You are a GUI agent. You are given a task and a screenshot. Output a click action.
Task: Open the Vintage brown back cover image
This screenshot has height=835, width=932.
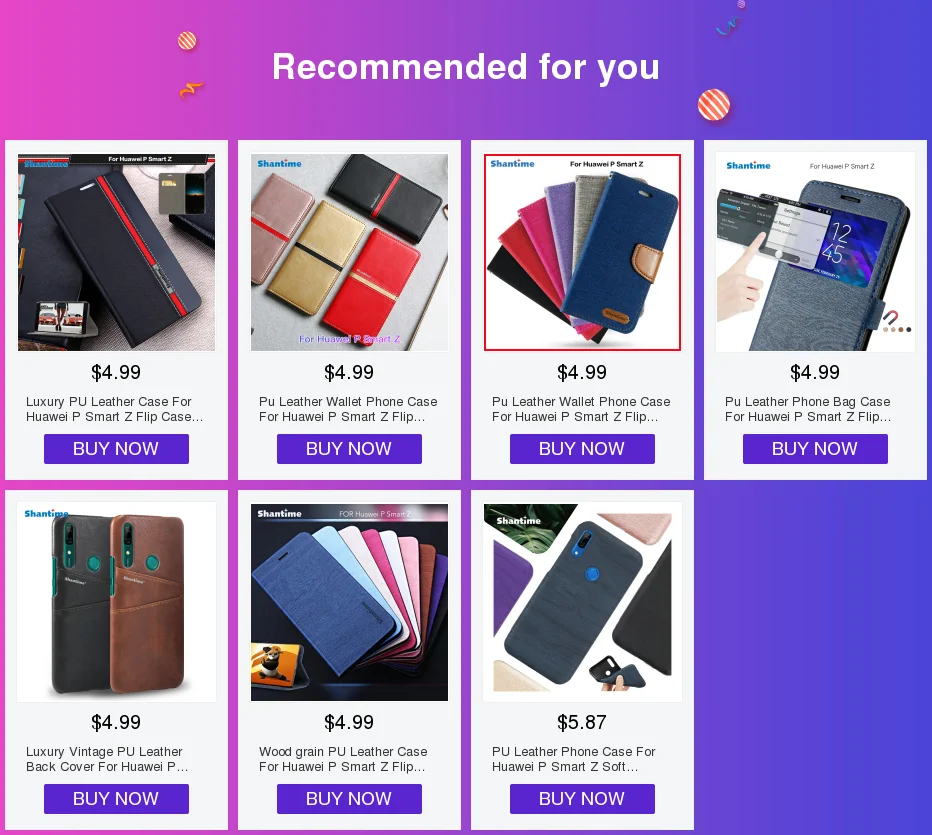(116, 602)
